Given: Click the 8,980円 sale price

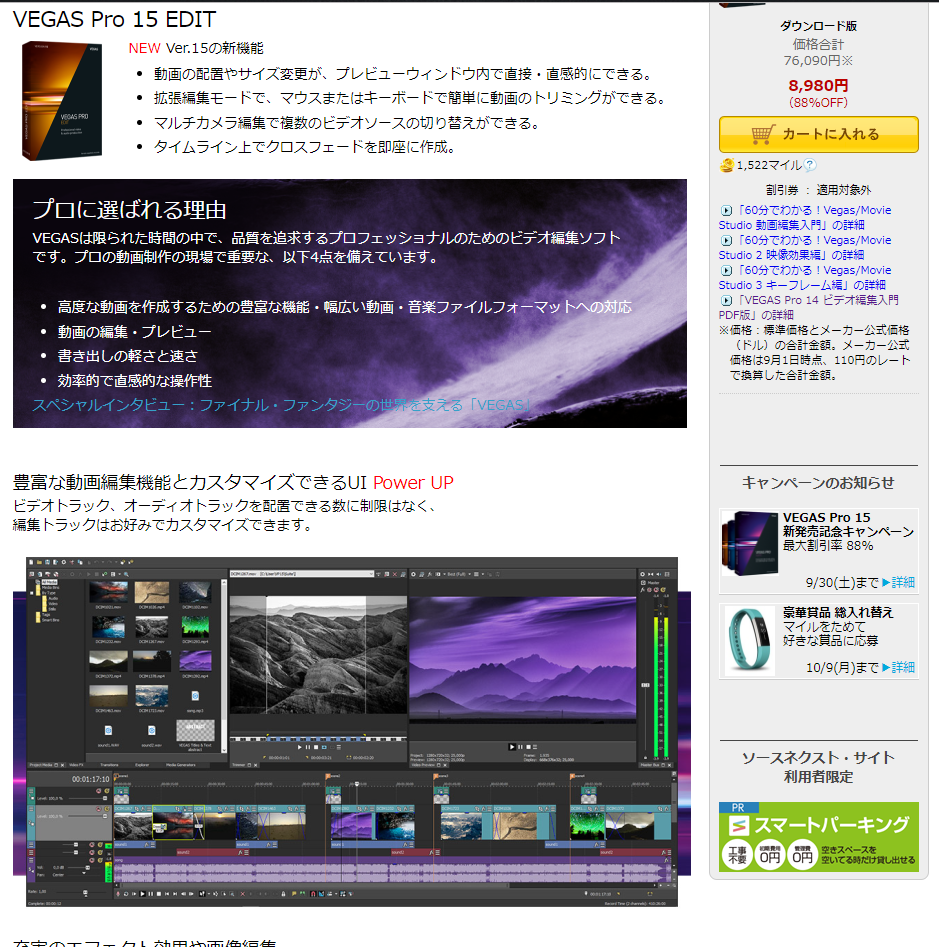Looking at the screenshot, I should point(818,86).
